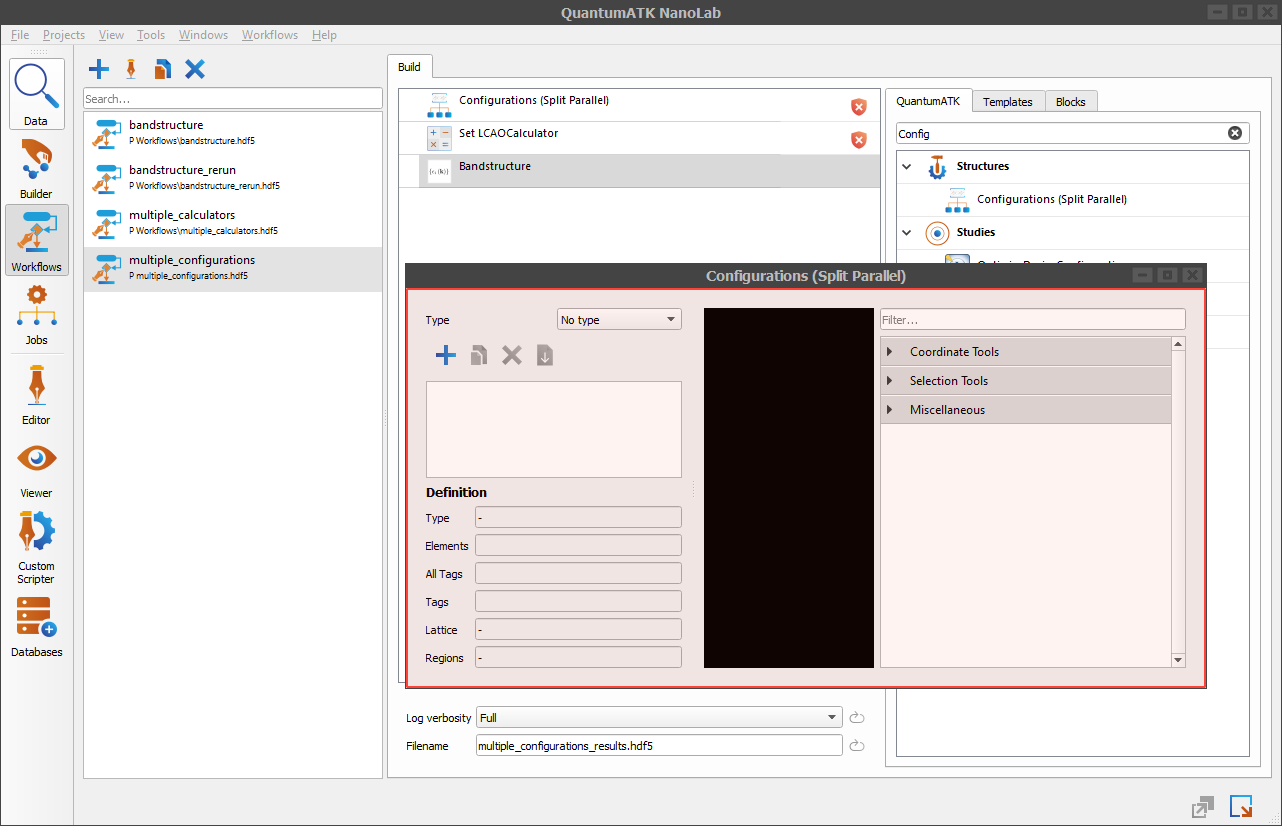This screenshot has width=1282, height=826.
Task: Select the multiple_configurations workflow
Action: tap(233, 269)
